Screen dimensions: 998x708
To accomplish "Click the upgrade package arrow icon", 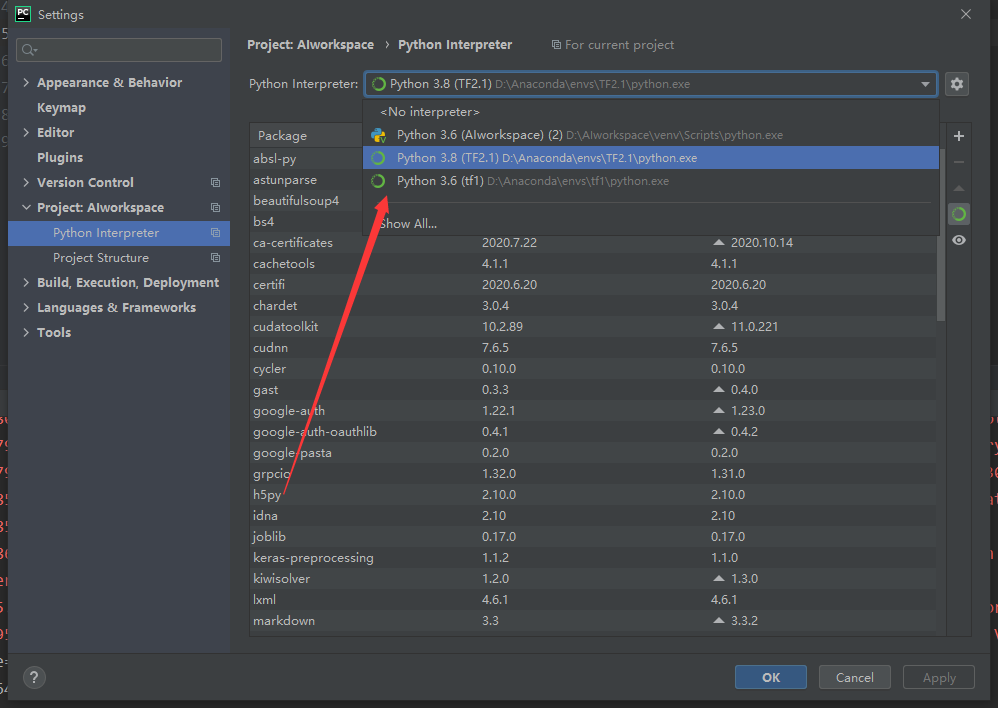I will pyautogui.click(x=959, y=188).
